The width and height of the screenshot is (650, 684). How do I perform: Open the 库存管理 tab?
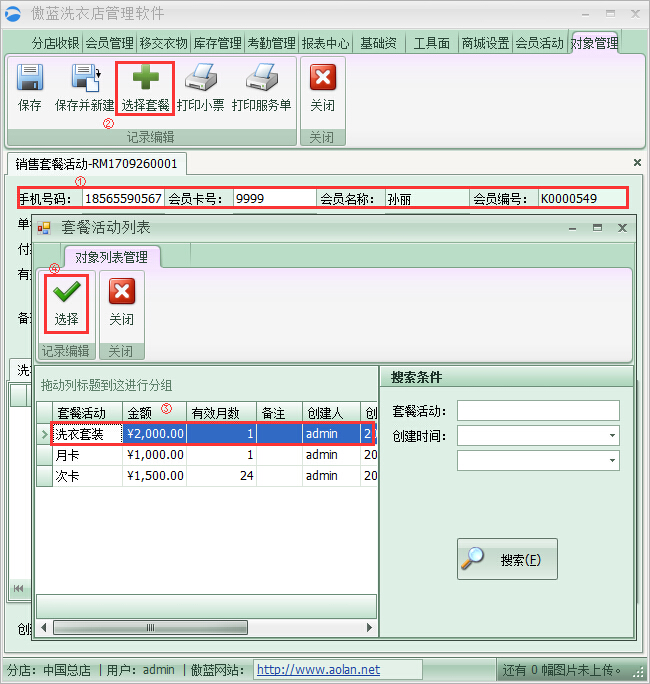point(217,43)
